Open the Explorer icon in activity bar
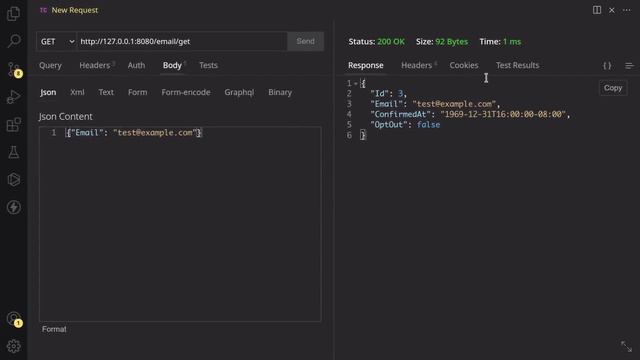The width and height of the screenshot is (640, 360). 13,13
